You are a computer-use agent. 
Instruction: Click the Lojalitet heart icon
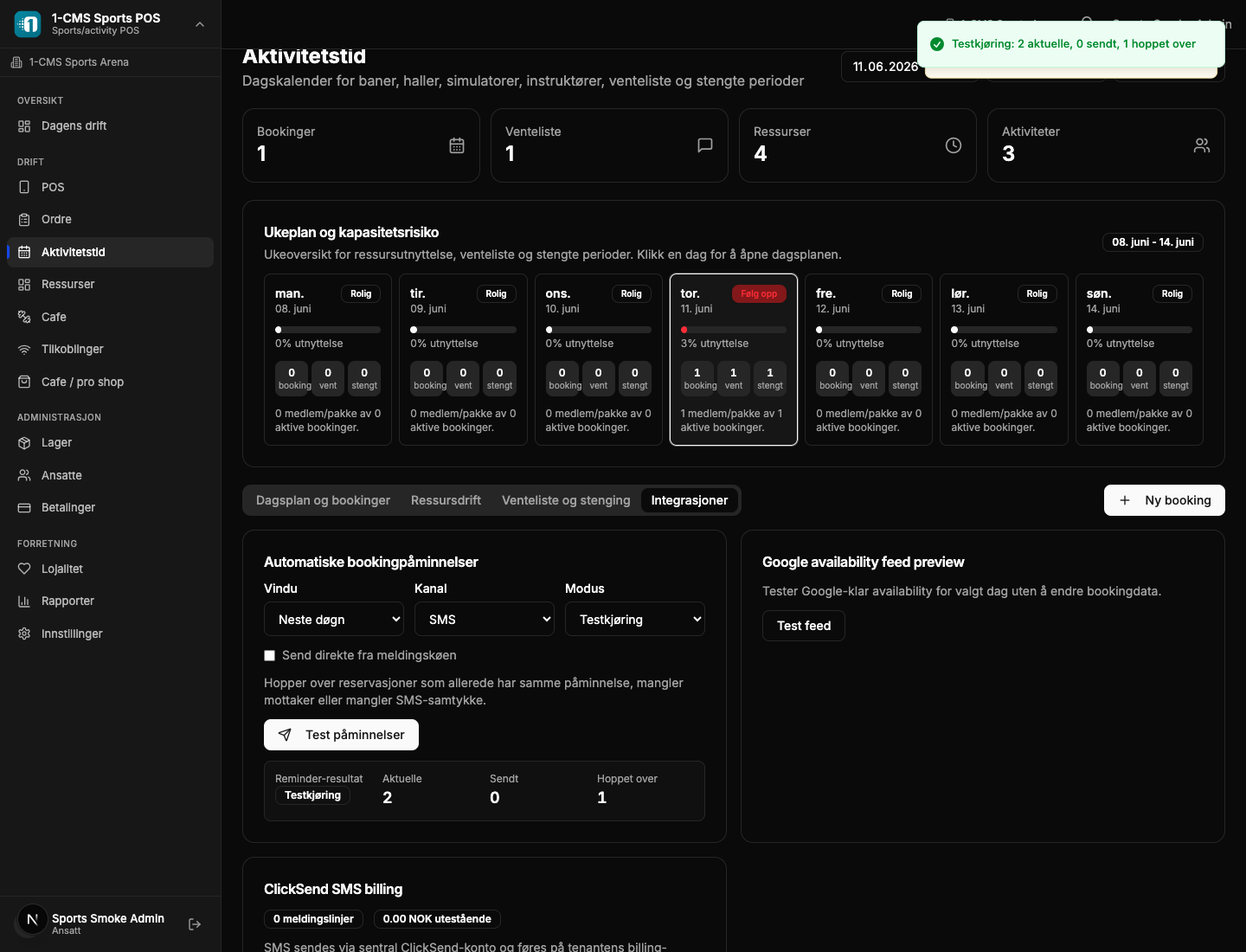tap(24, 569)
